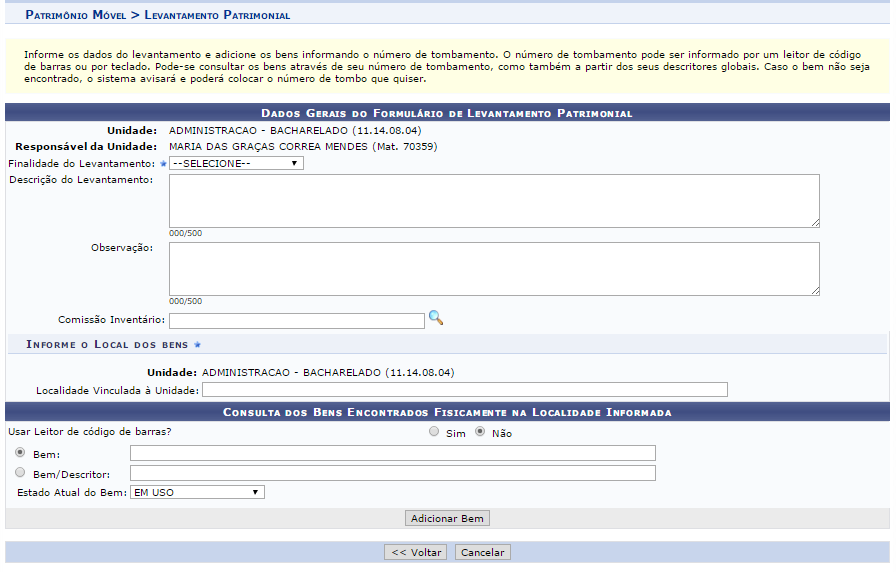Select Sim for barcode reader usage
This screenshot has width=896, height=572.
point(433,432)
